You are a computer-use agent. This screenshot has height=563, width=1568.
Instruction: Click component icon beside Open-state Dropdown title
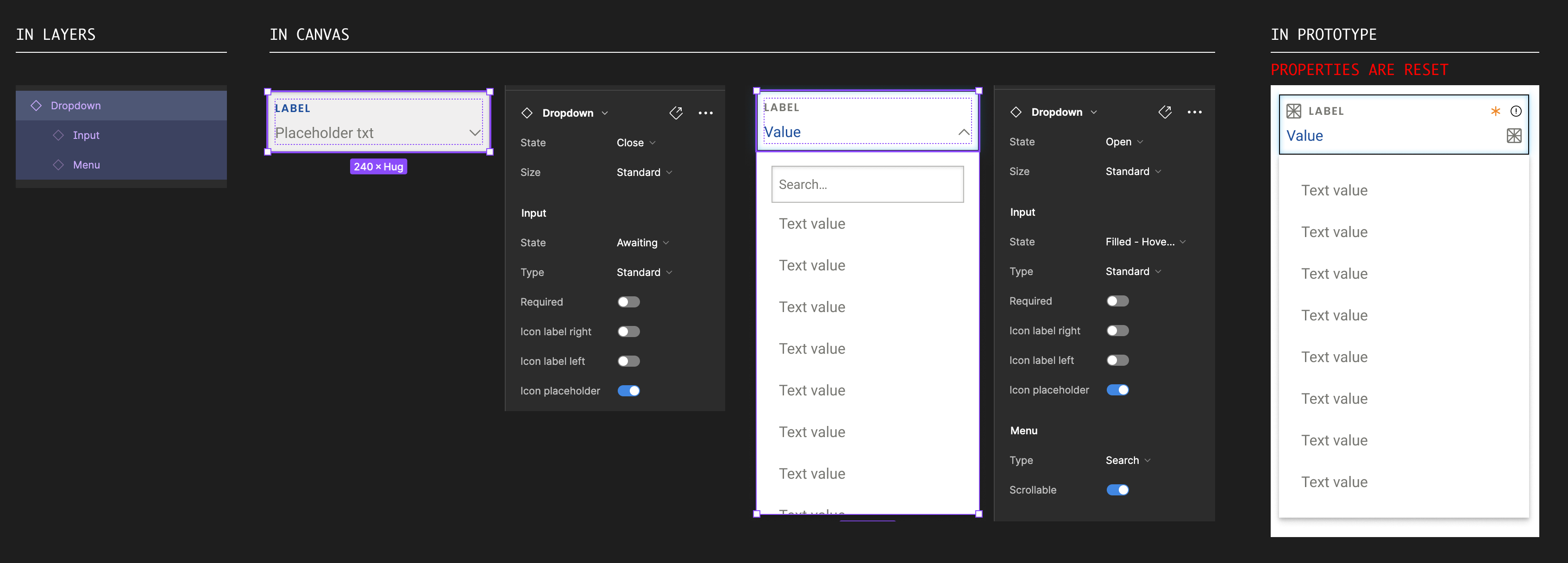pos(1016,112)
